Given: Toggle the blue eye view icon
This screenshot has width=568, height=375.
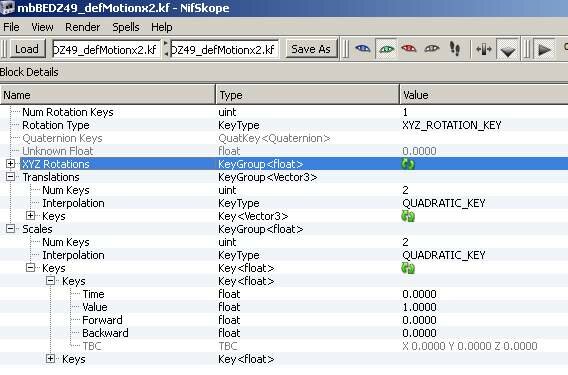Looking at the screenshot, I should pos(363,49).
